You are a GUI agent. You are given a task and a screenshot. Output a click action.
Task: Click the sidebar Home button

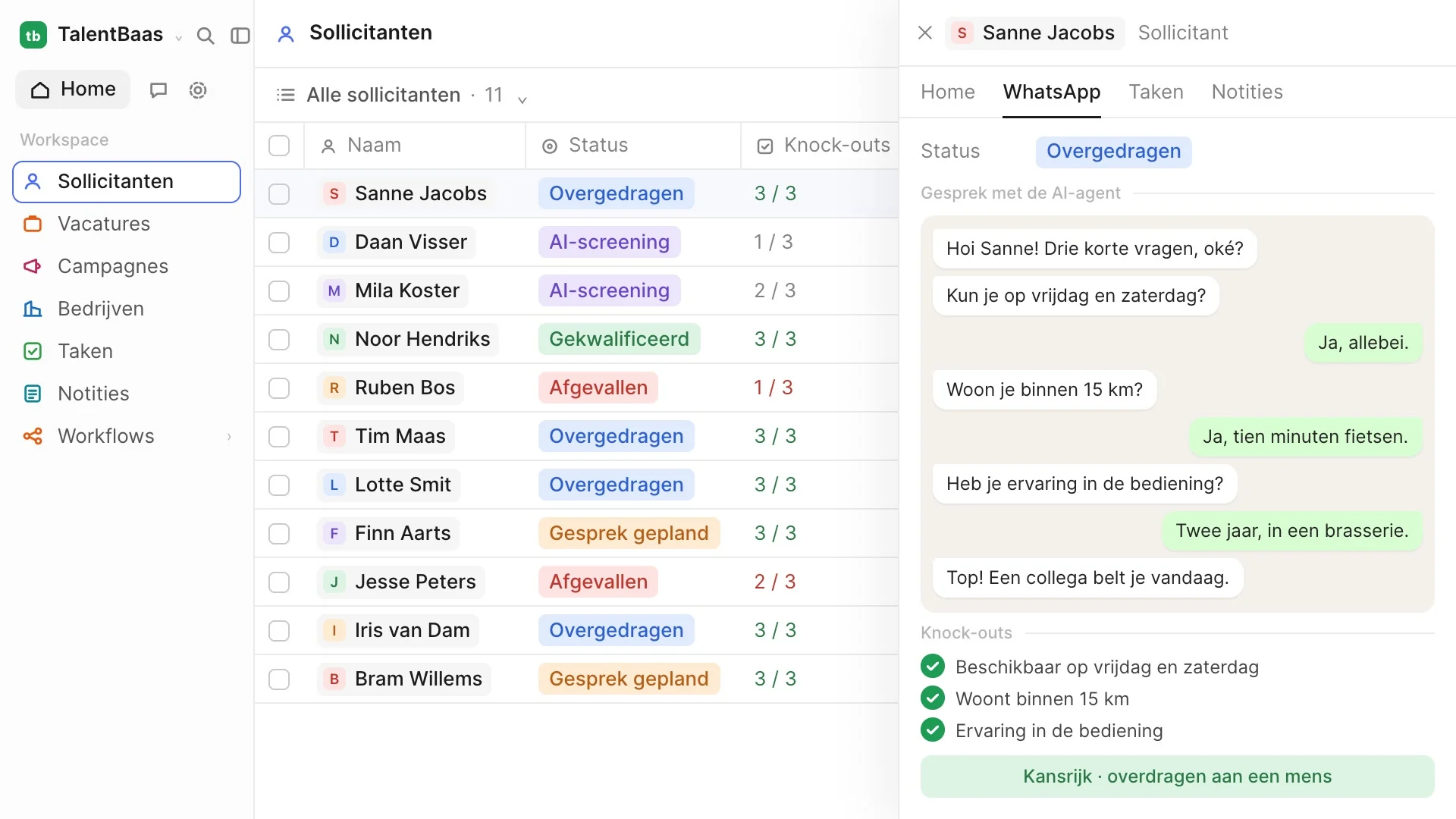[x=73, y=89]
